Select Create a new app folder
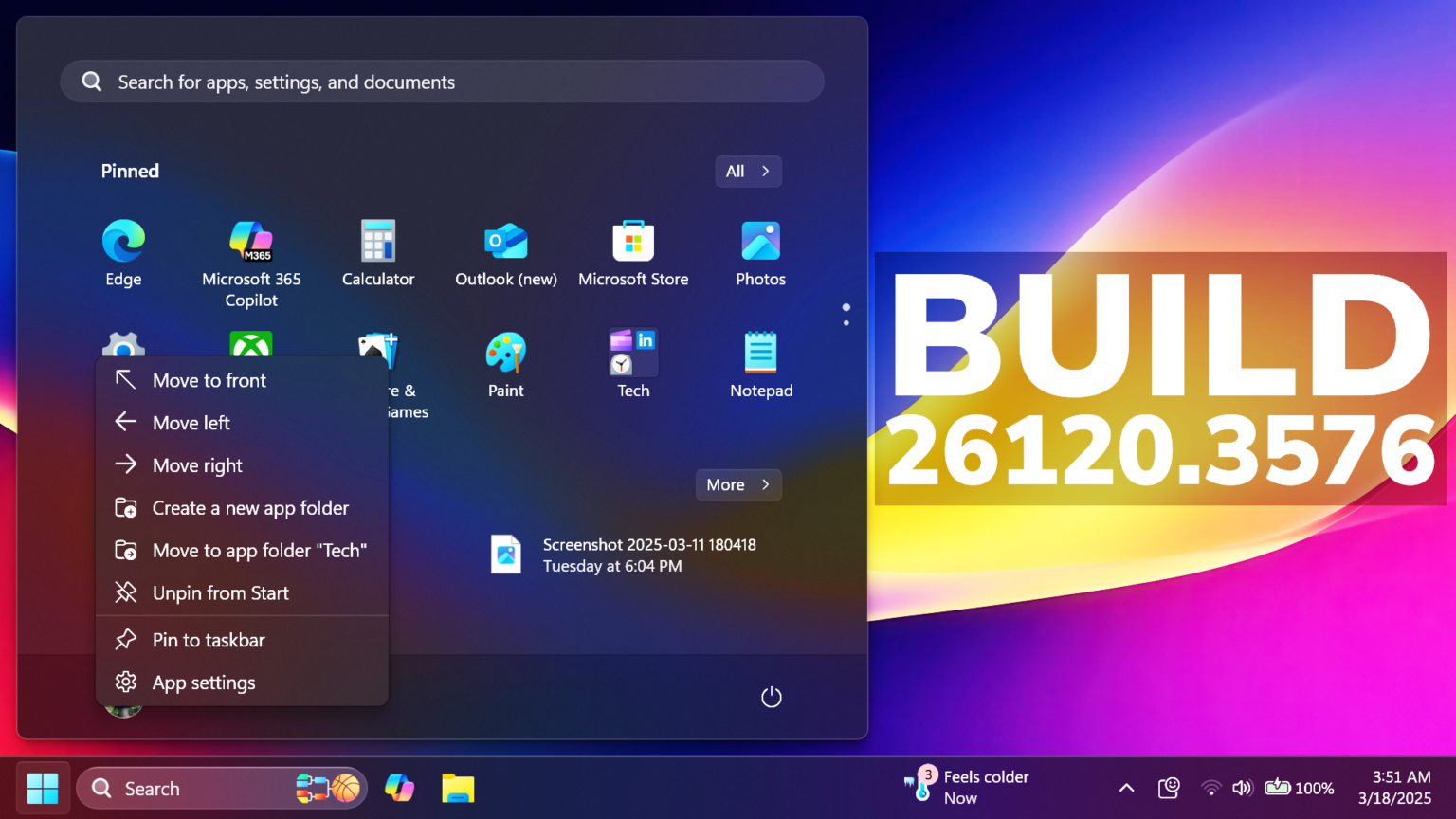The height and width of the screenshot is (819, 1456). (250, 507)
